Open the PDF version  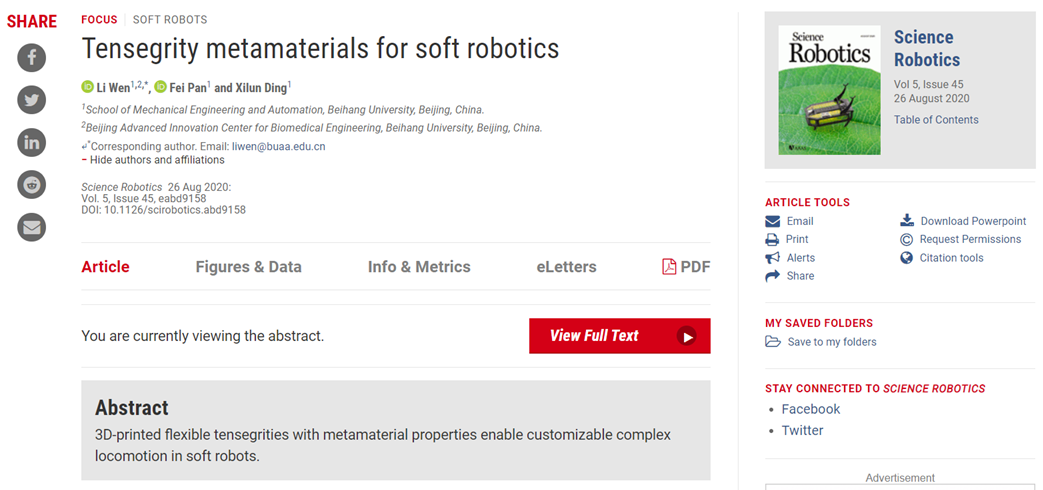click(x=686, y=267)
